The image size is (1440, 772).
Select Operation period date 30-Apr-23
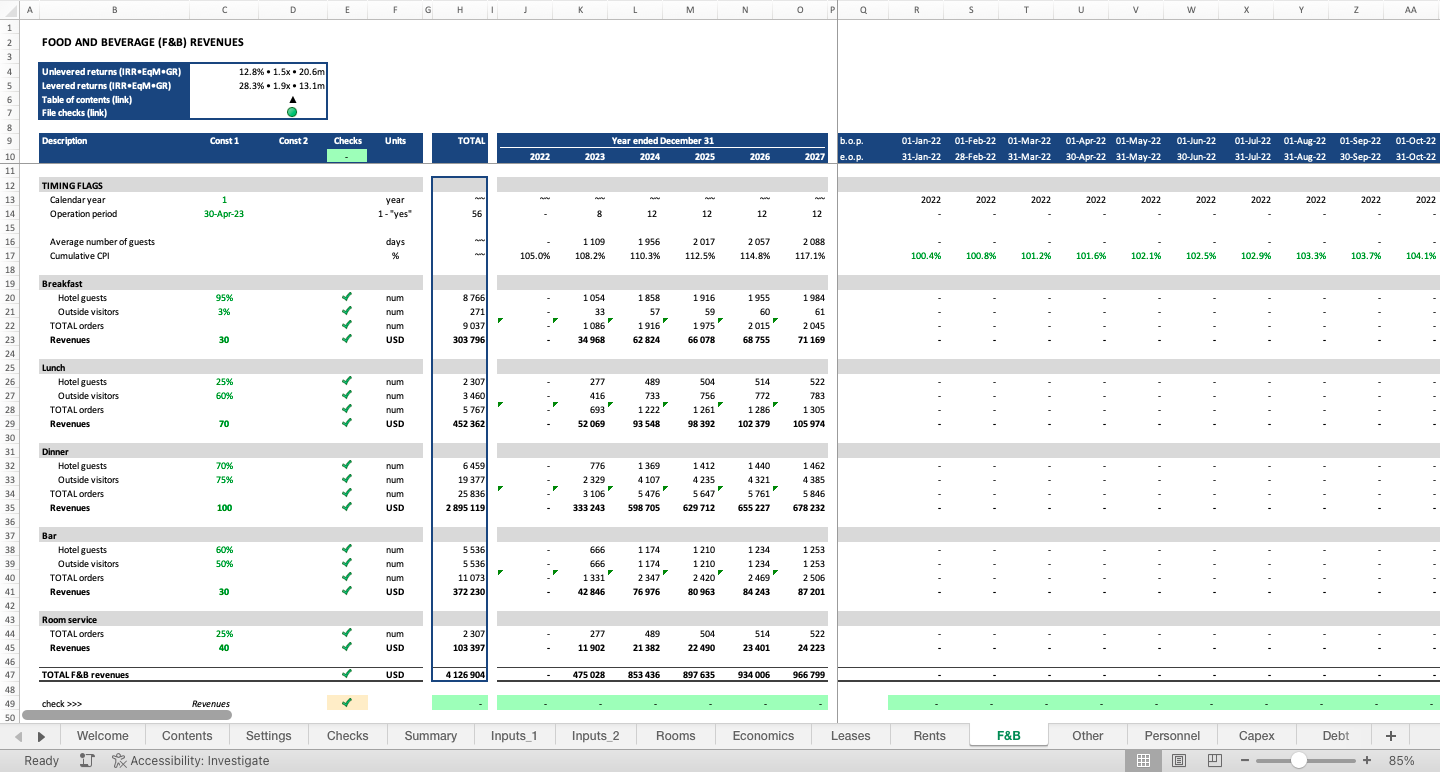[224, 214]
